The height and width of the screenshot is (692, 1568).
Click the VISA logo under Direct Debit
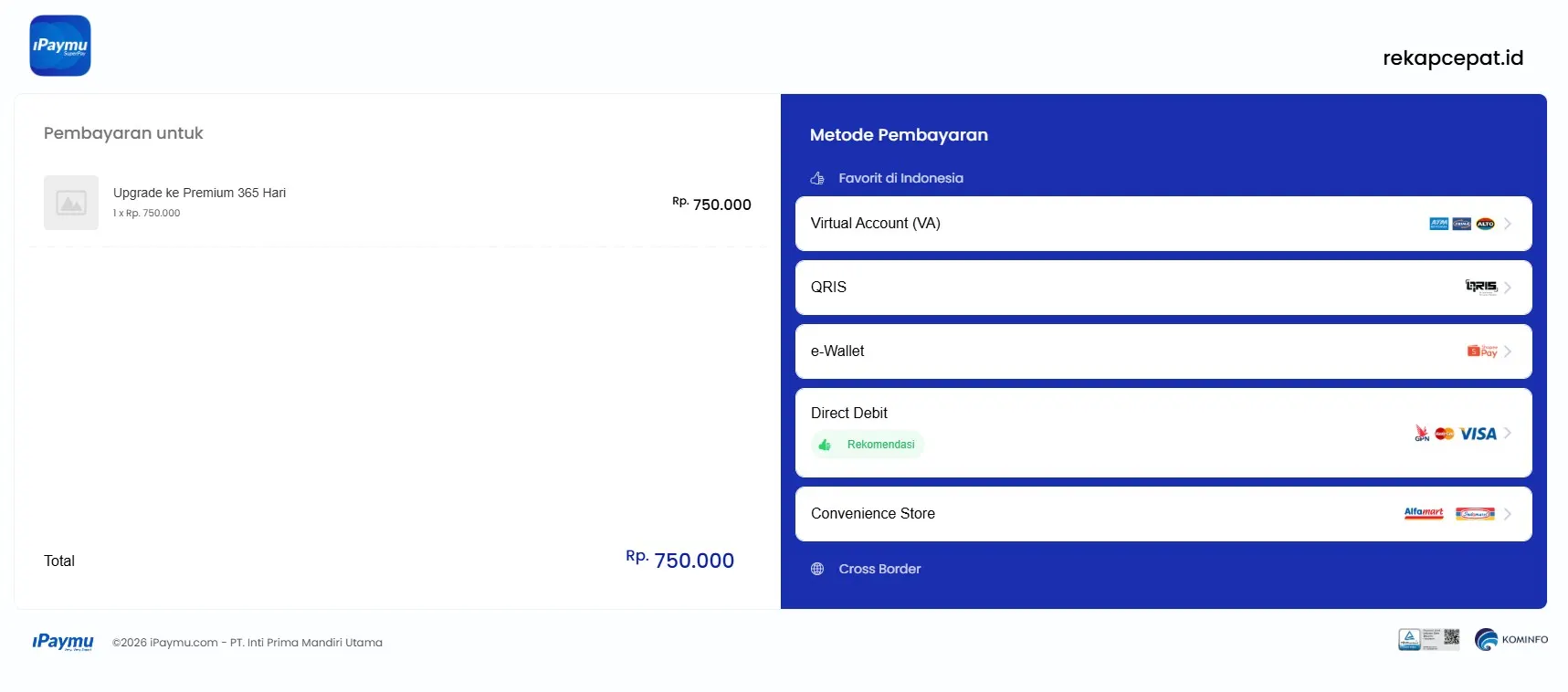(1479, 434)
